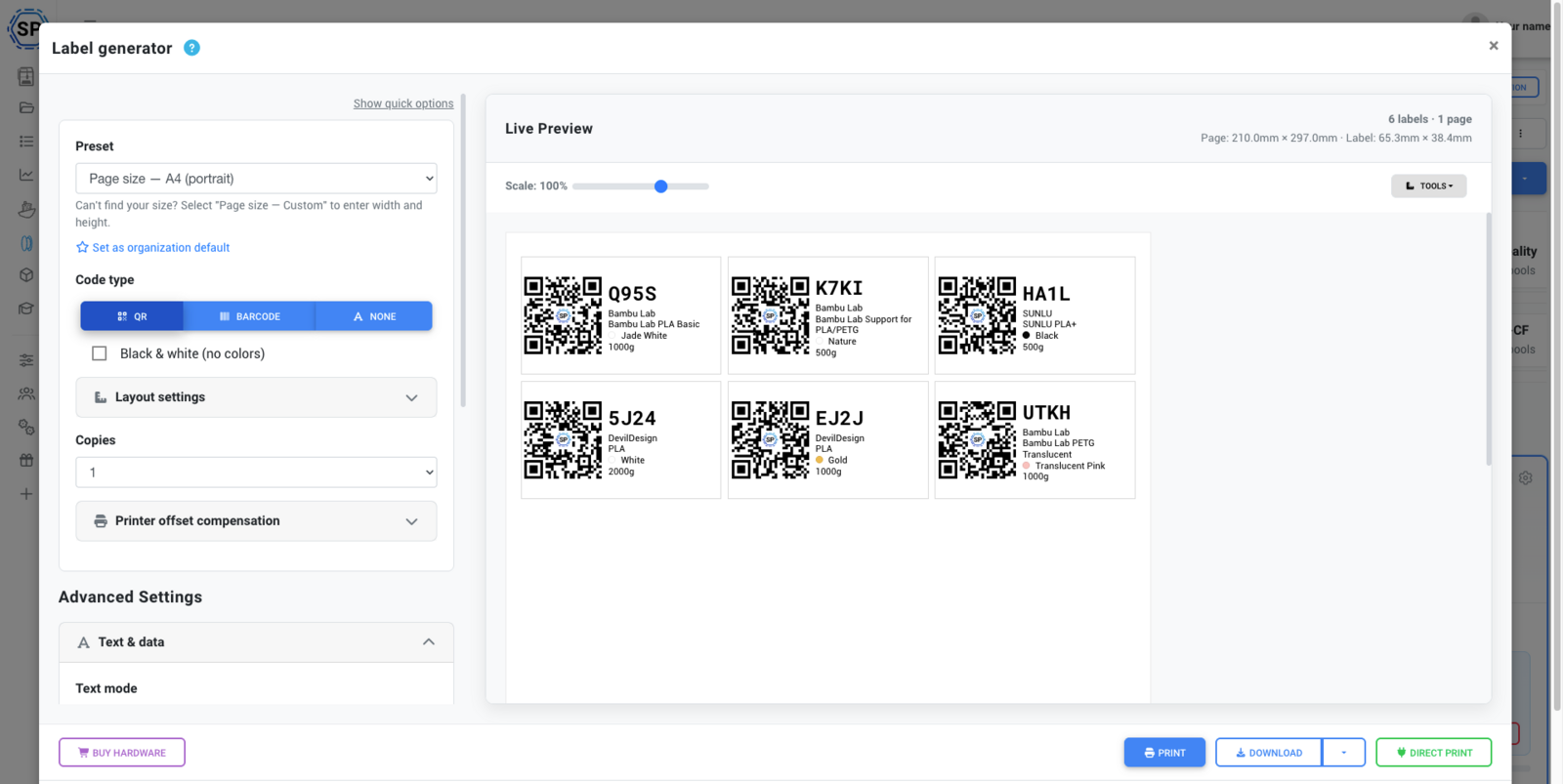
Task: Click the EJ2J label QR code
Action: pos(771,440)
